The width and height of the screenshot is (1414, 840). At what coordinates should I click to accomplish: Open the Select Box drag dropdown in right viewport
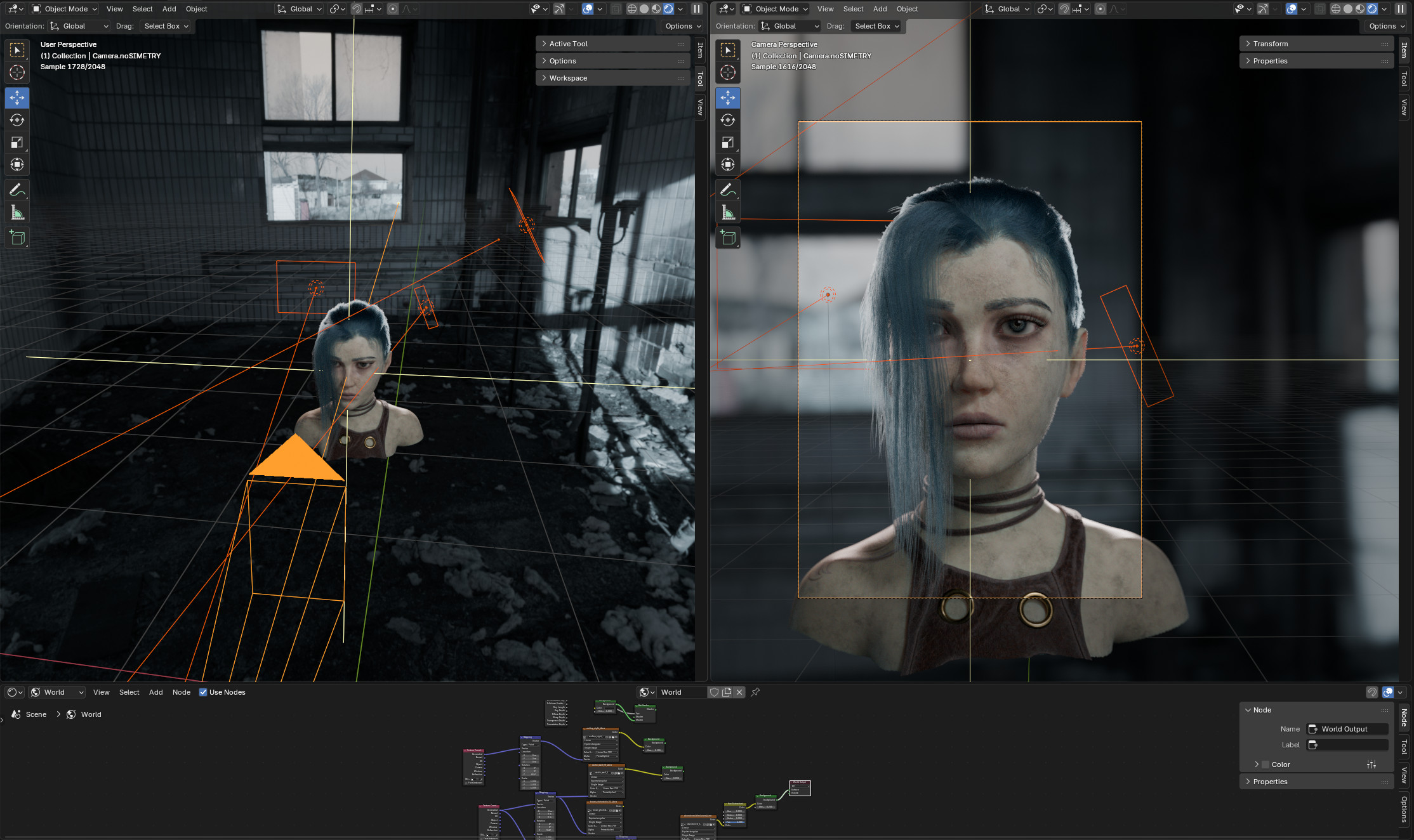[877, 26]
